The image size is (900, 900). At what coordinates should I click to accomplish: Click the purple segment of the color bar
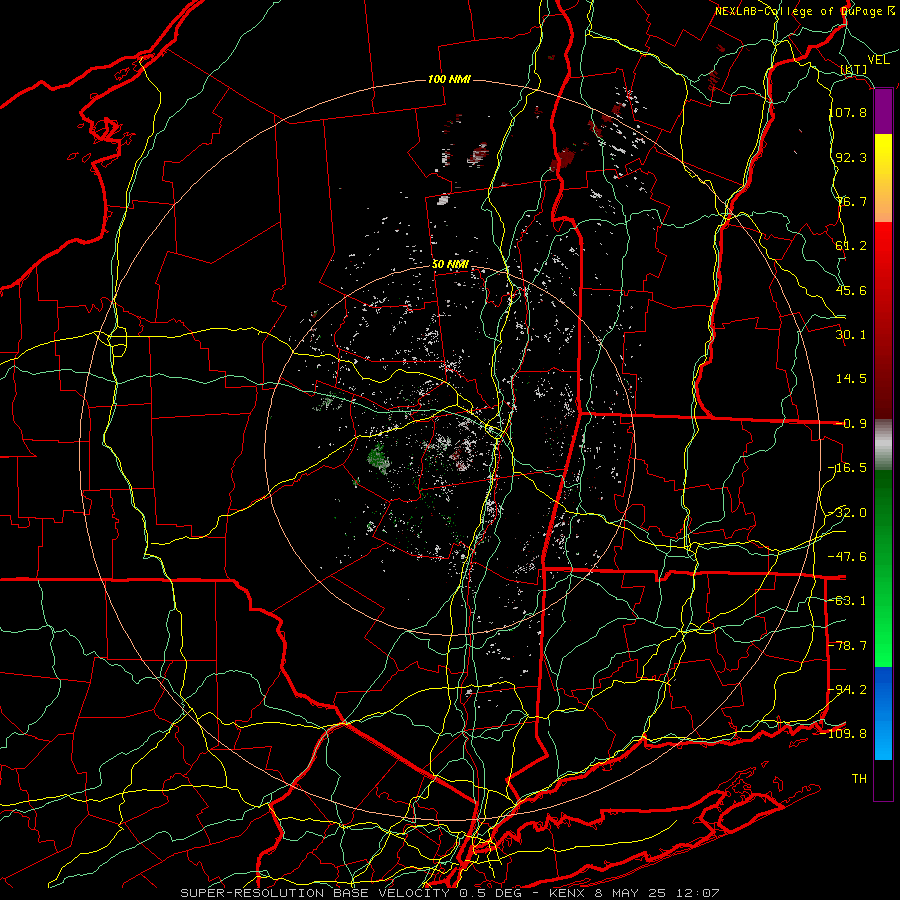tap(883, 112)
